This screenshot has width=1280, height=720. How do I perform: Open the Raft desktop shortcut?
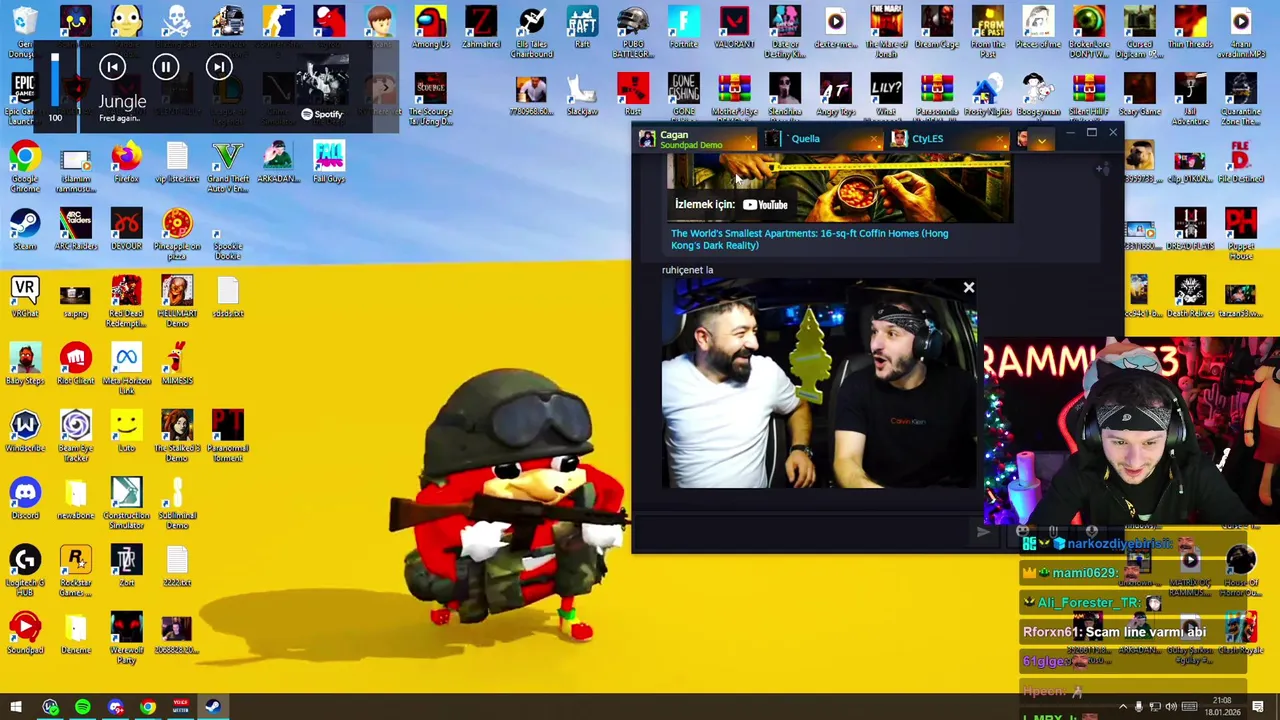pos(582,27)
